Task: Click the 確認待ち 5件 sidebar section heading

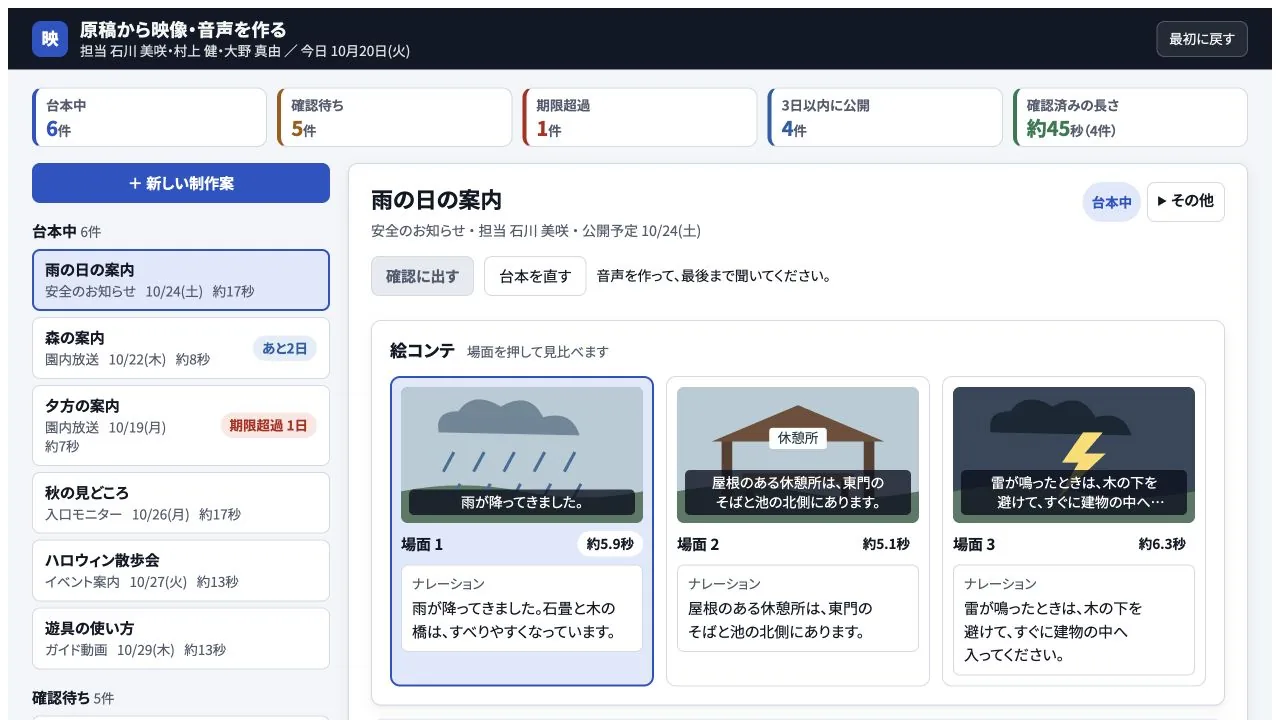Action: point(73,698)
